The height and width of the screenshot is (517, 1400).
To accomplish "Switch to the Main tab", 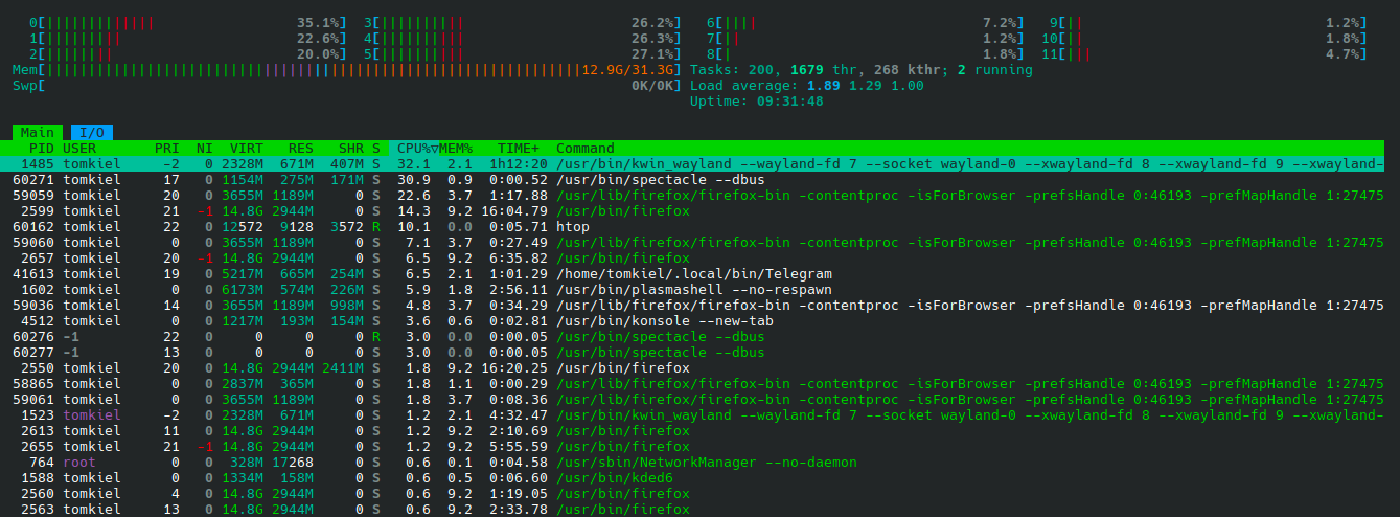I will pyautogui.click(x=38, y=132).
